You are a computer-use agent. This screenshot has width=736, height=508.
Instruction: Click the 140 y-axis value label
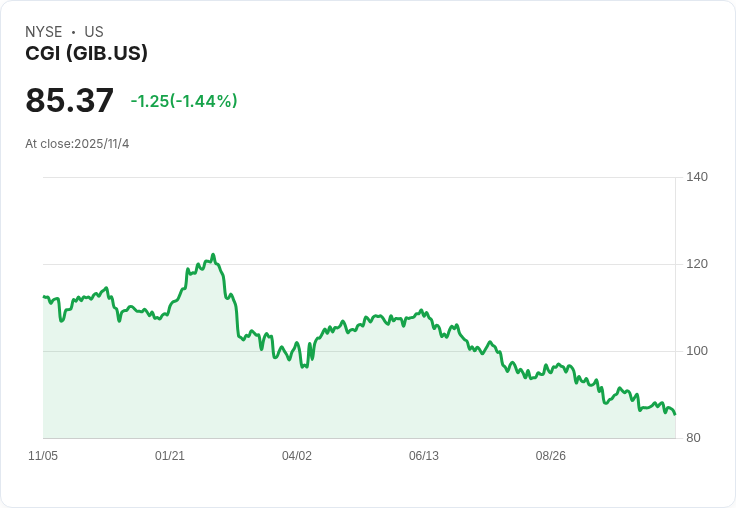pyautogui.click(x=697, y=177)
